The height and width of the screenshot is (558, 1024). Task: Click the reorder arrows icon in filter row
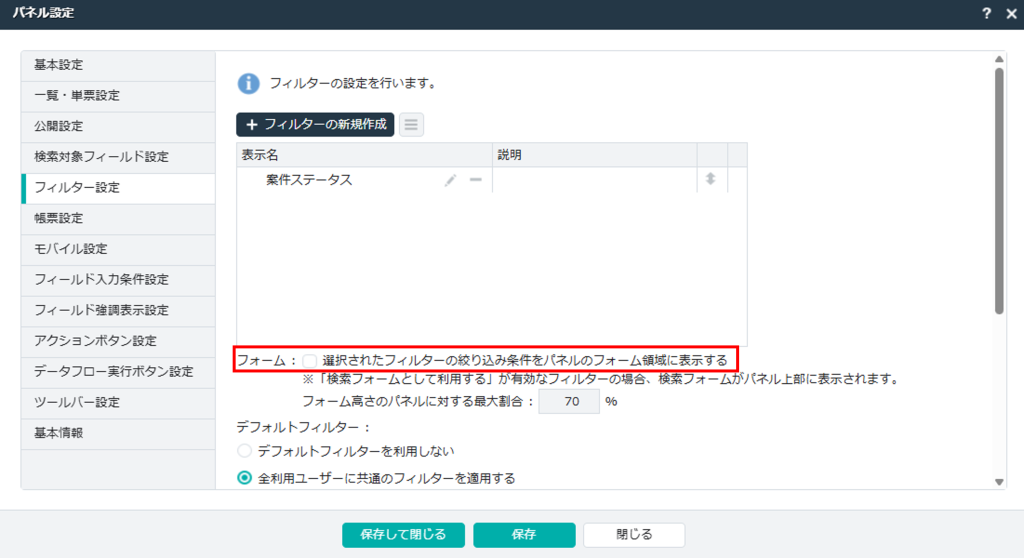pos(711,180)
